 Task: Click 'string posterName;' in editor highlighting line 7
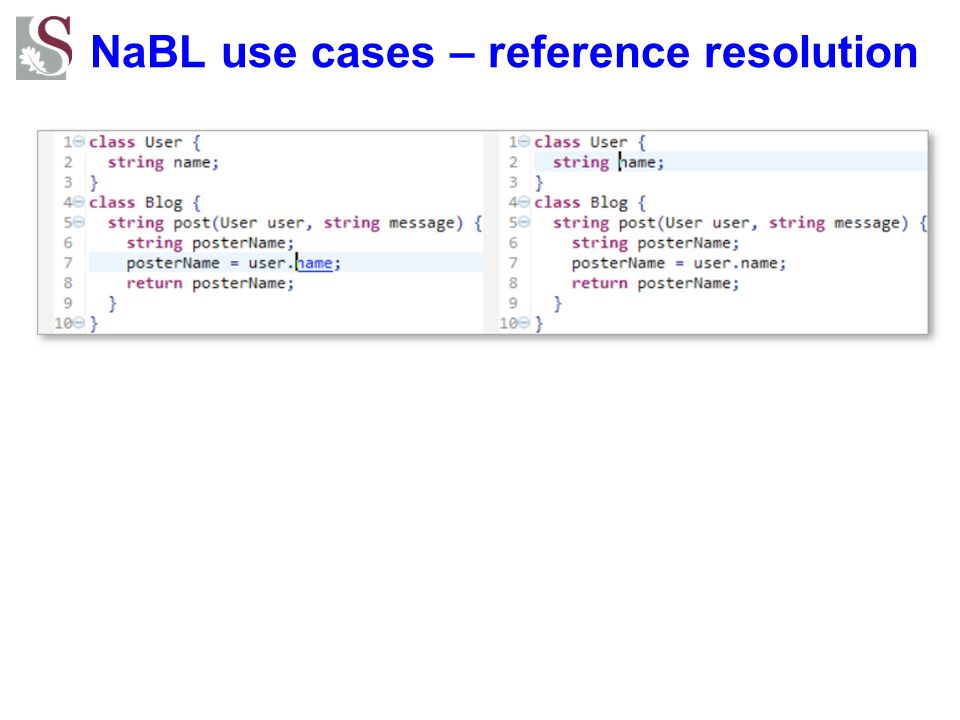click(210, 243)
